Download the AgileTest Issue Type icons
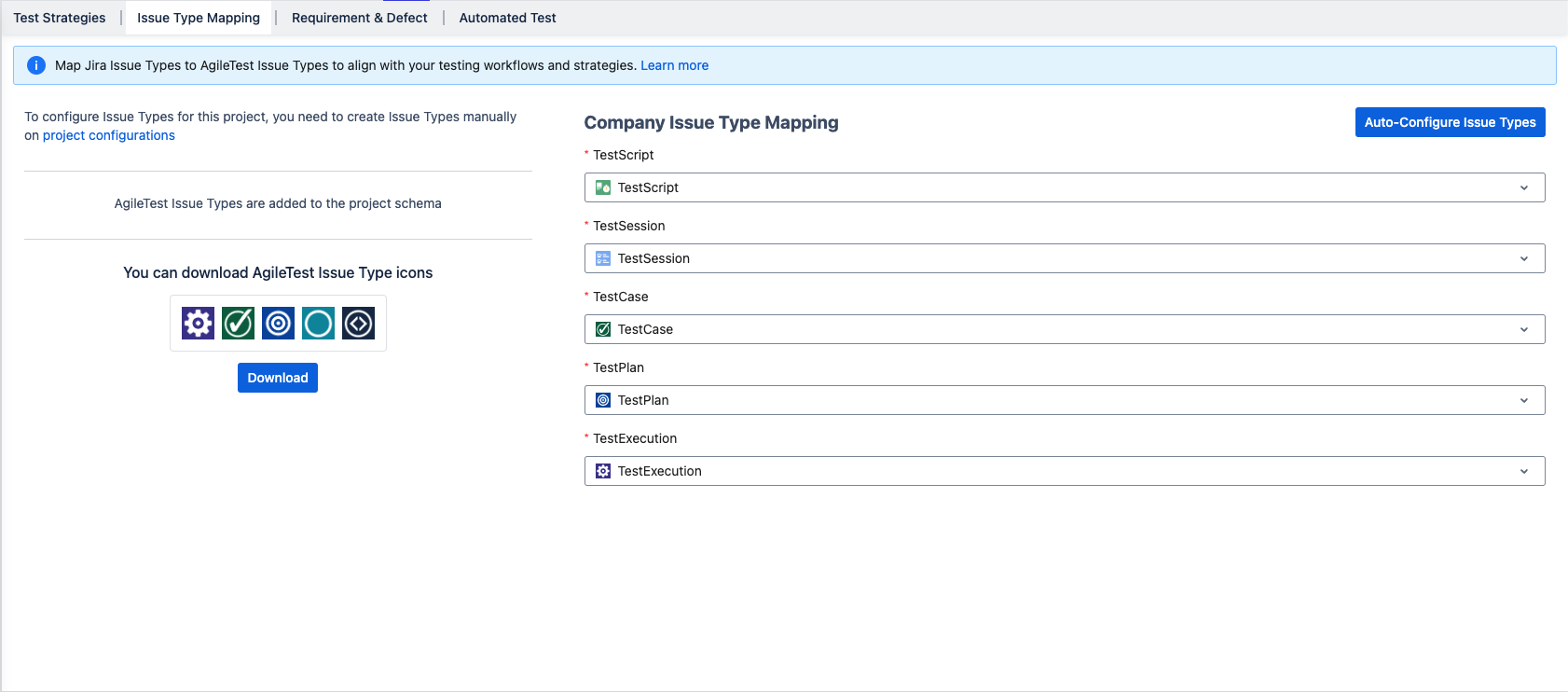The image size is (1568, 692). (278, 378)
